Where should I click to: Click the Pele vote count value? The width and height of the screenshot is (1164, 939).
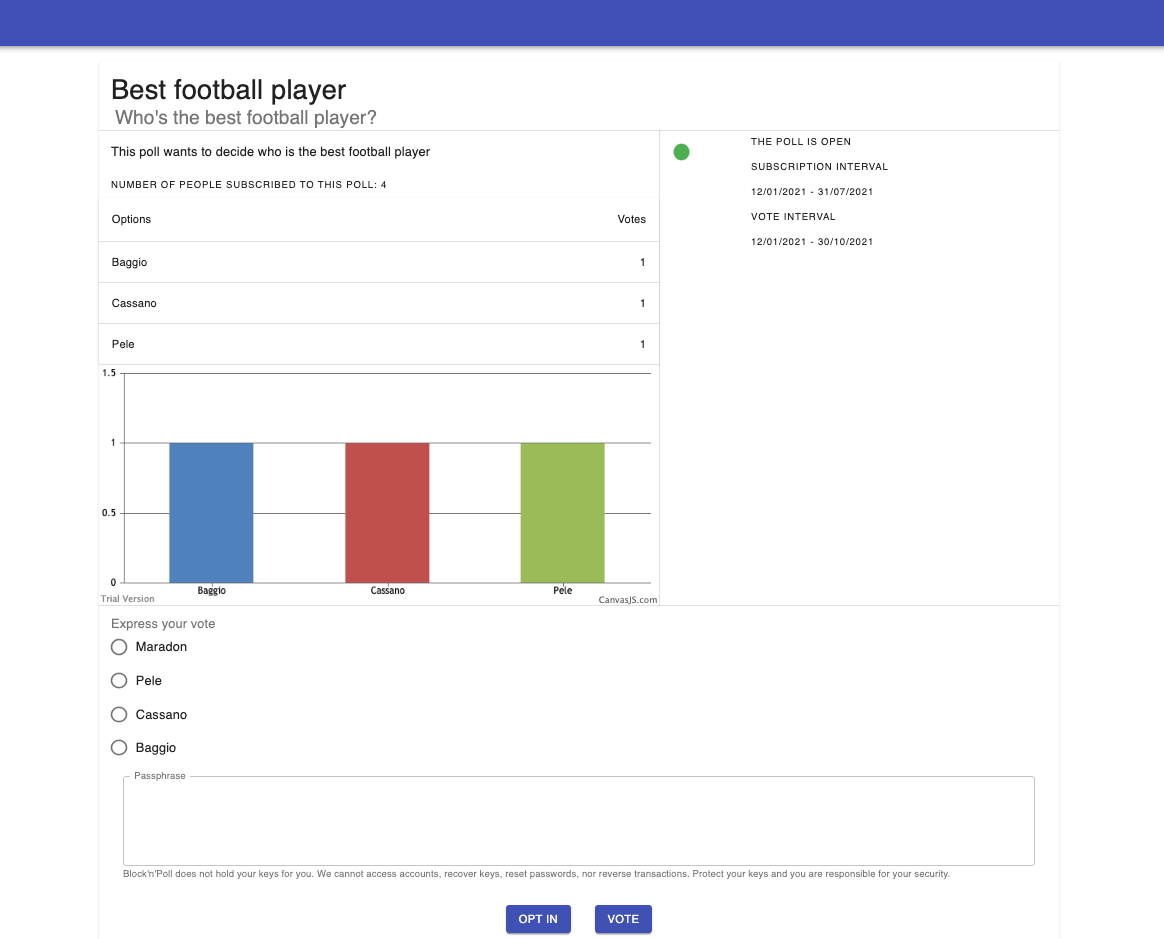click(642, 344)
